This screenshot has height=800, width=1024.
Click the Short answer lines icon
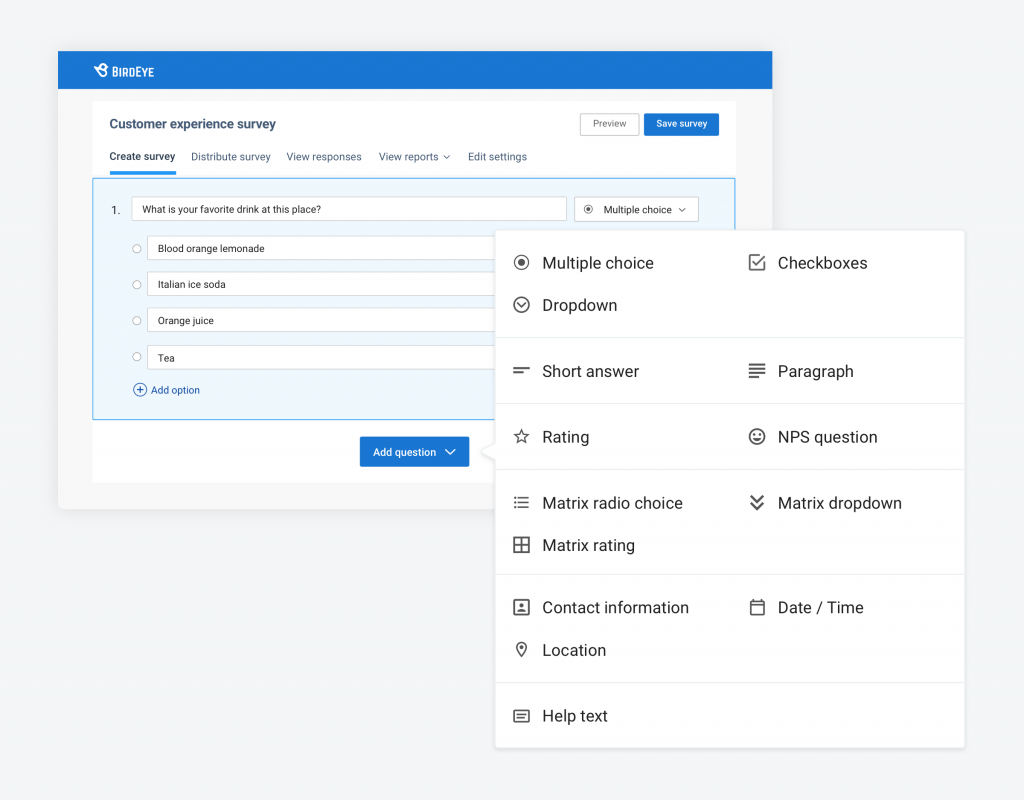521,371
